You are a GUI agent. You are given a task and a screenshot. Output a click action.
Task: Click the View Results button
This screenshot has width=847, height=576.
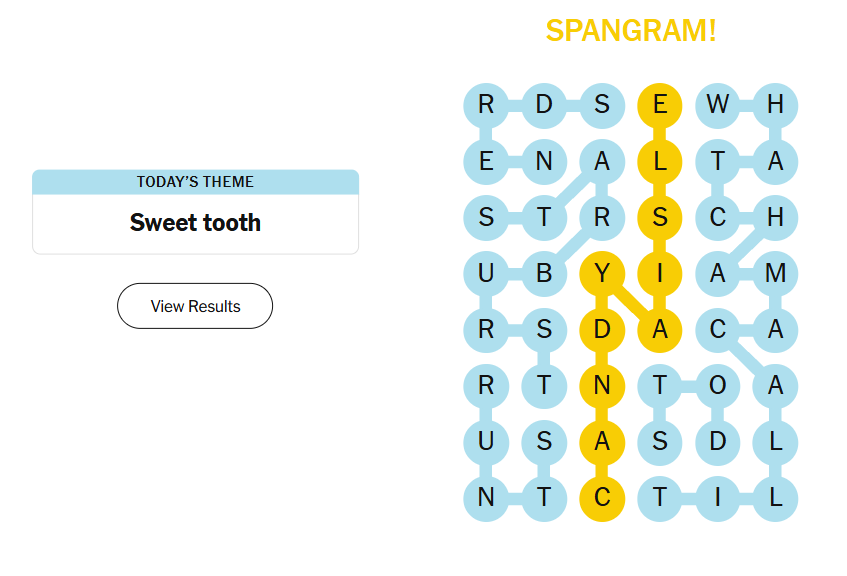(x=195, y=306)
